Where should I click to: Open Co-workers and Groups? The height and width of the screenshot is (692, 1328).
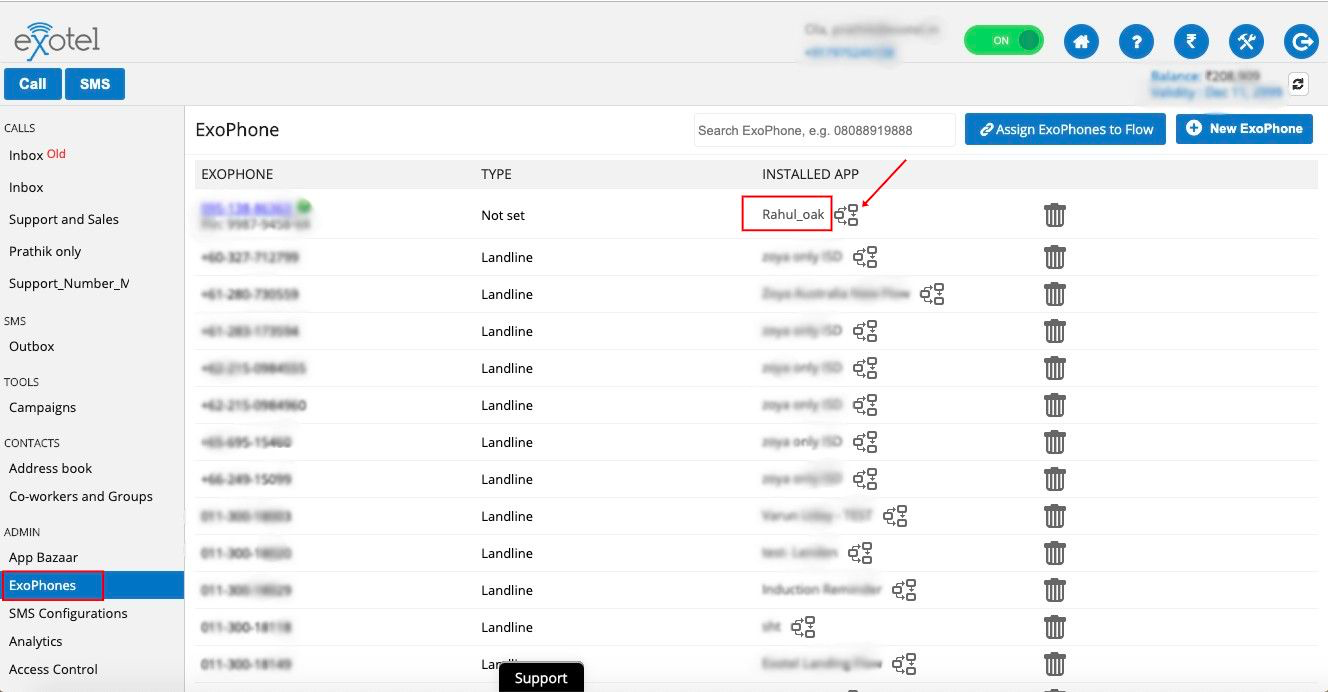pyautogui.click(x=81, y=496)
